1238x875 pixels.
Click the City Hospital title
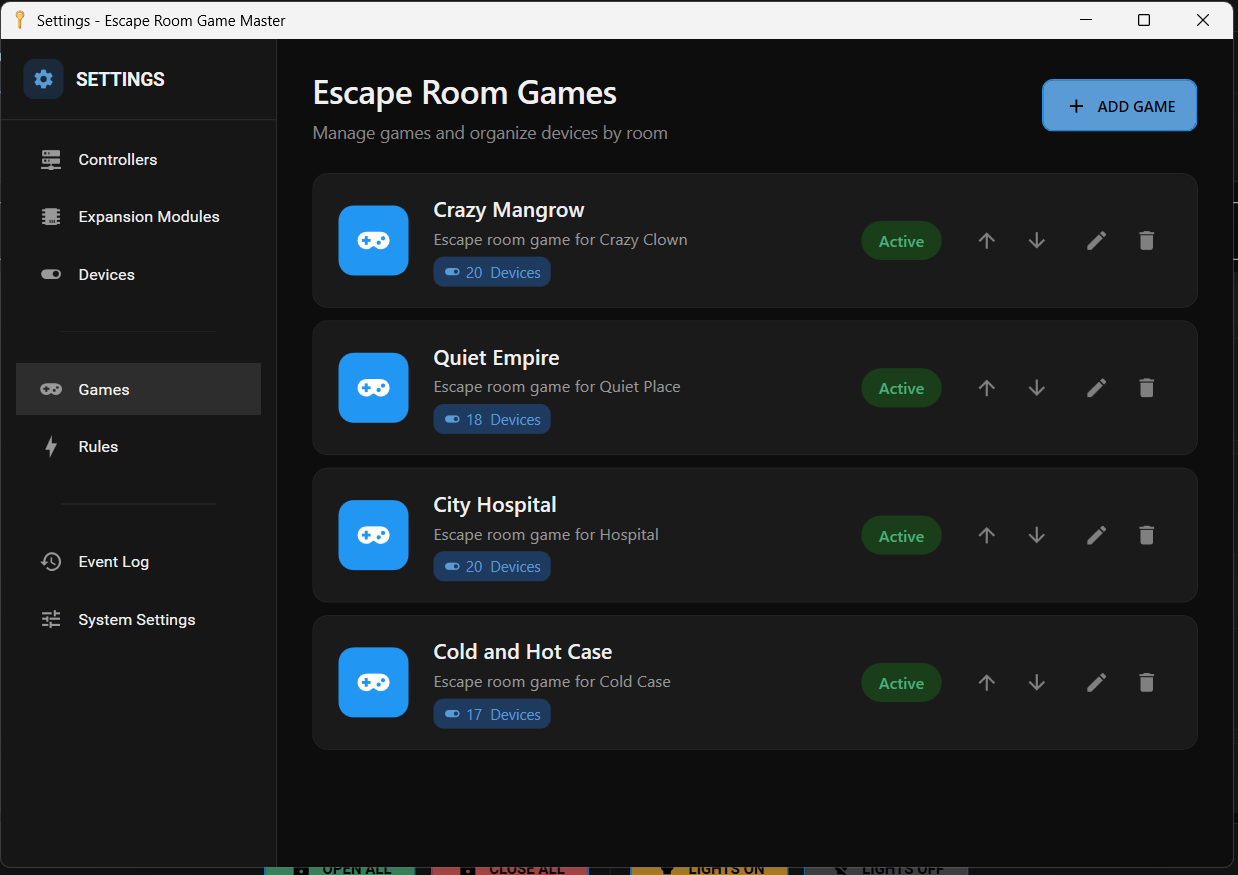(x=495, y=505)
